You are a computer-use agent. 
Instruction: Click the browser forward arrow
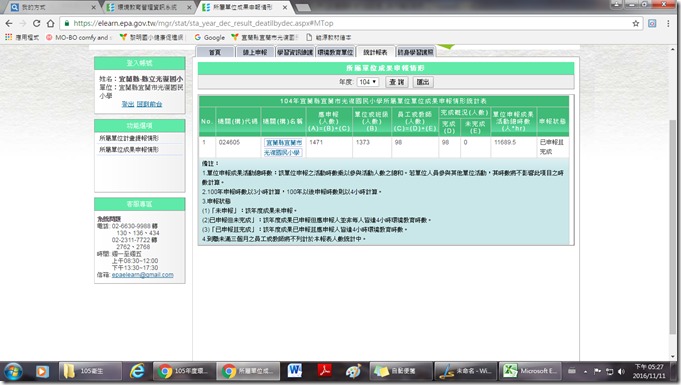point(23,23)
